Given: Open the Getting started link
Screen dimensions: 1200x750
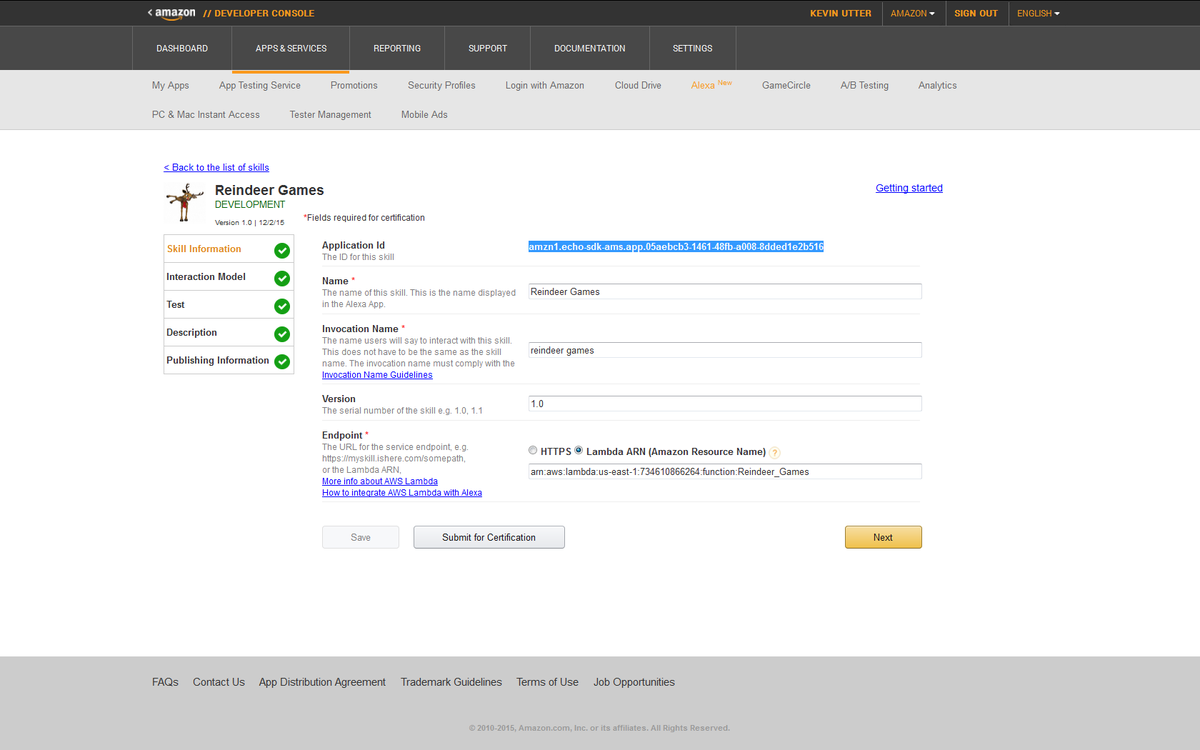Looking at the screenshot, I should 909,188.
